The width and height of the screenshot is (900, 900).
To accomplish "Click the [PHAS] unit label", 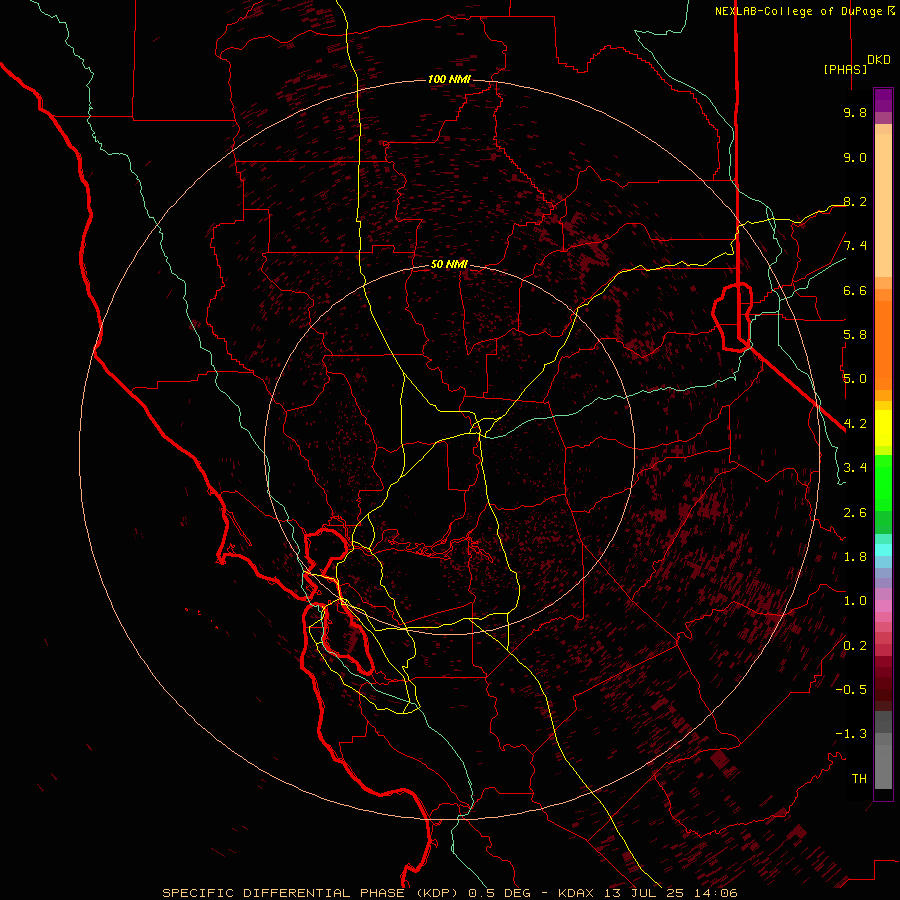I will (845, 69).
